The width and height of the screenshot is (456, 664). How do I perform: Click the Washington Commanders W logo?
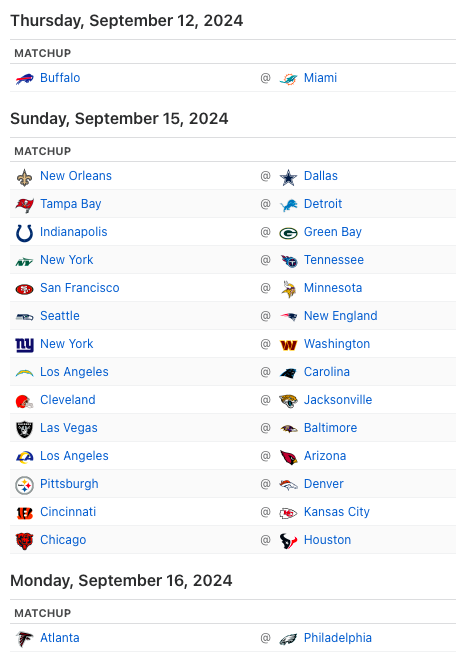[288, 345]
